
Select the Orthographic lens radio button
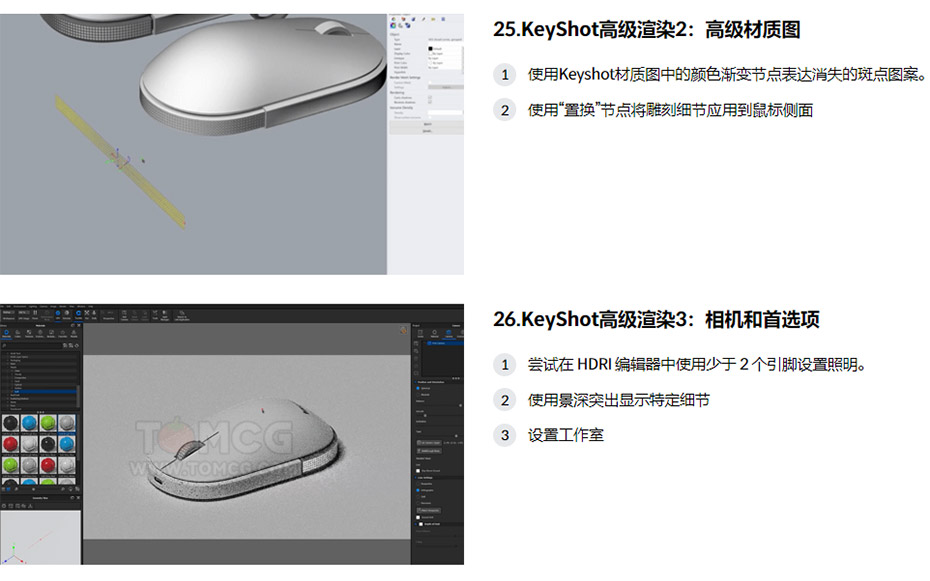point(418,490)
